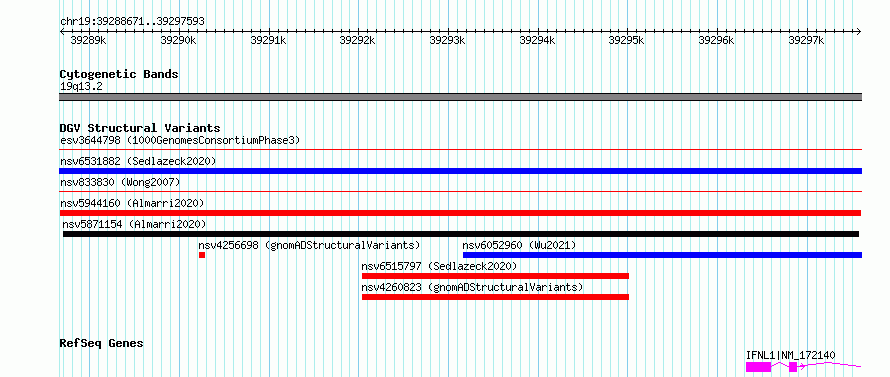
Task: Click the small nsv4256698 red variant square
Action: (202, 255)
